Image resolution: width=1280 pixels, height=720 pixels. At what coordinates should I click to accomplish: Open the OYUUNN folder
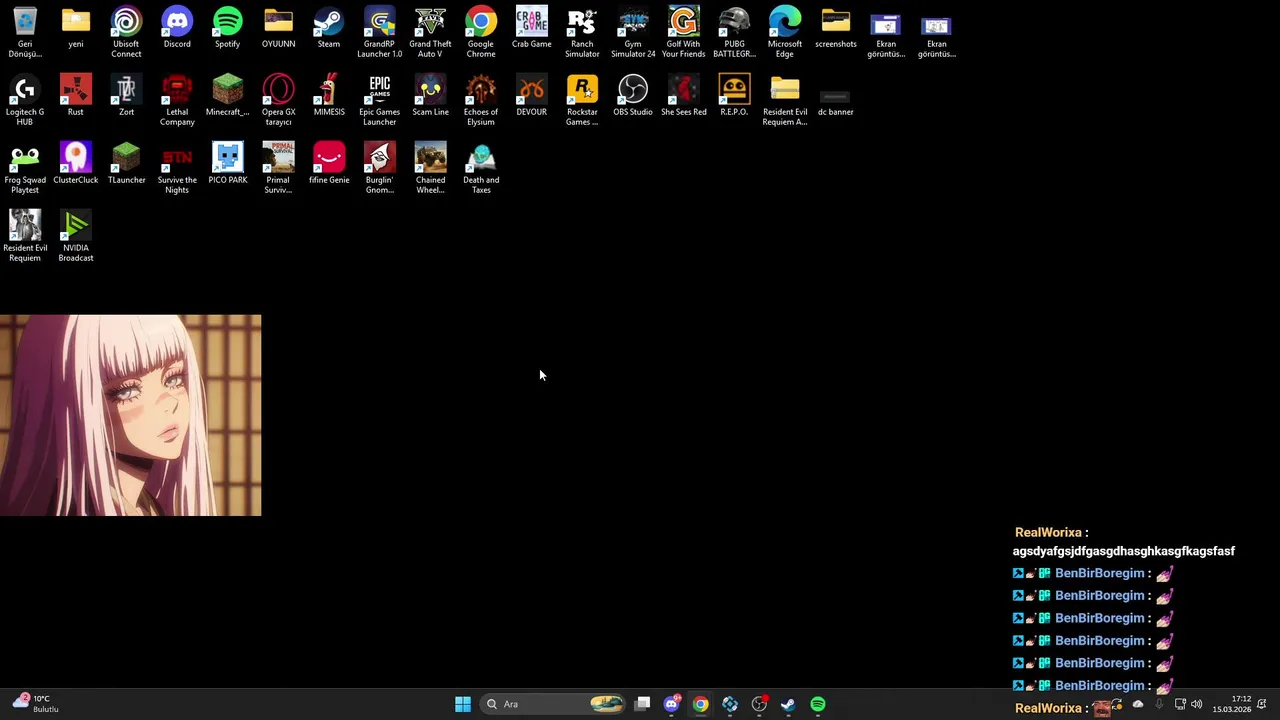(278, 28)
